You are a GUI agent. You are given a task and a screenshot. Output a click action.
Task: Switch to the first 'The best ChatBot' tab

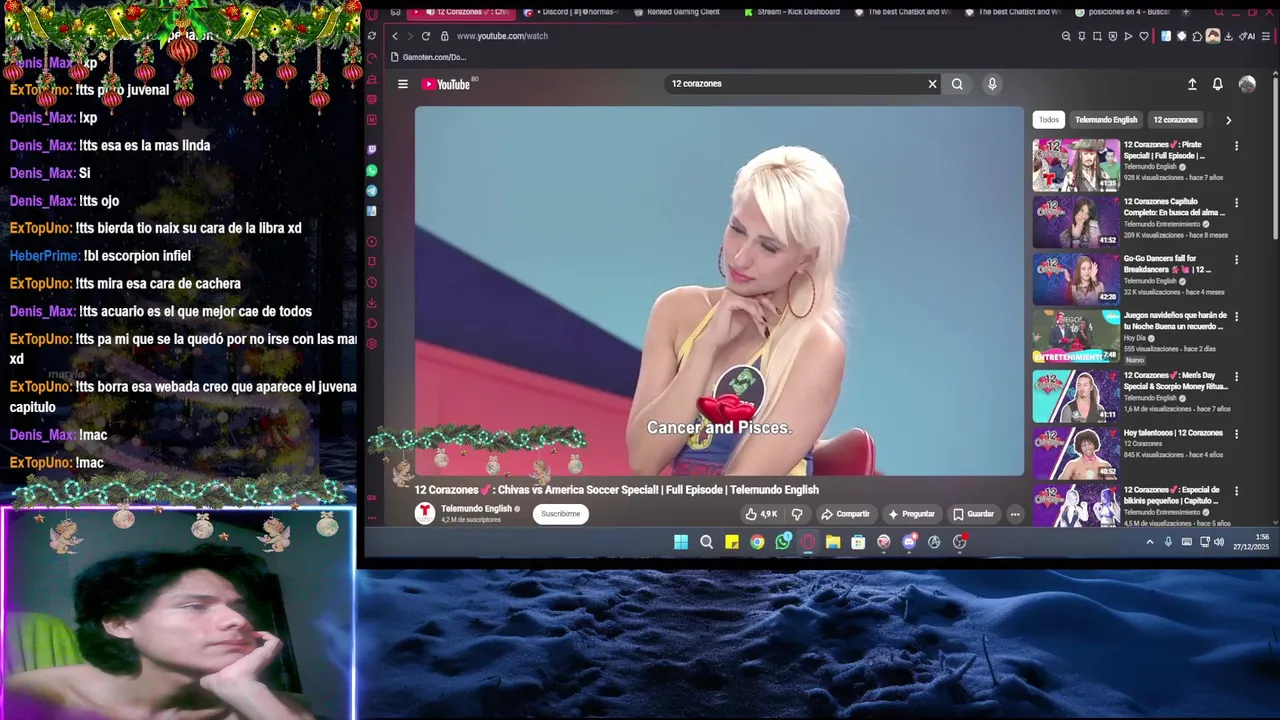pyautogui.click(x=903, y=12)
